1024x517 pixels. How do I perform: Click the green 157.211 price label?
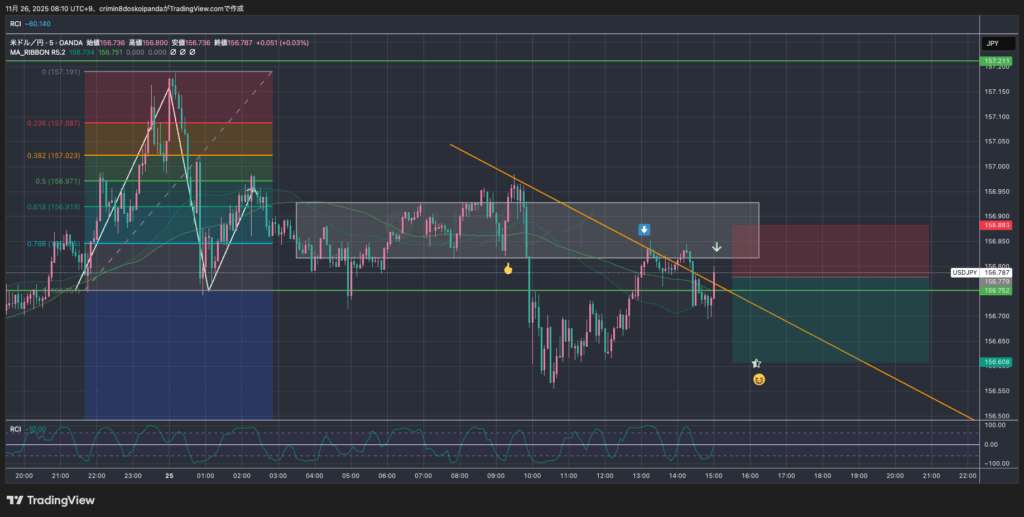point(997,61)
